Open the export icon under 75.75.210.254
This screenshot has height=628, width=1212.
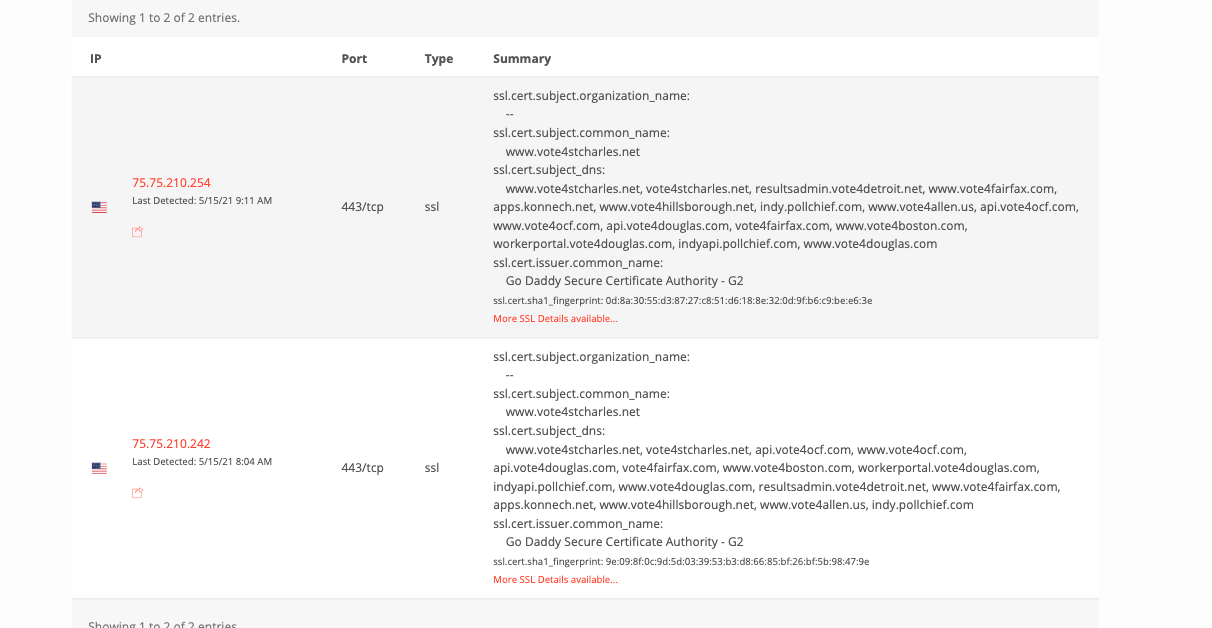[x=138, y=232]
